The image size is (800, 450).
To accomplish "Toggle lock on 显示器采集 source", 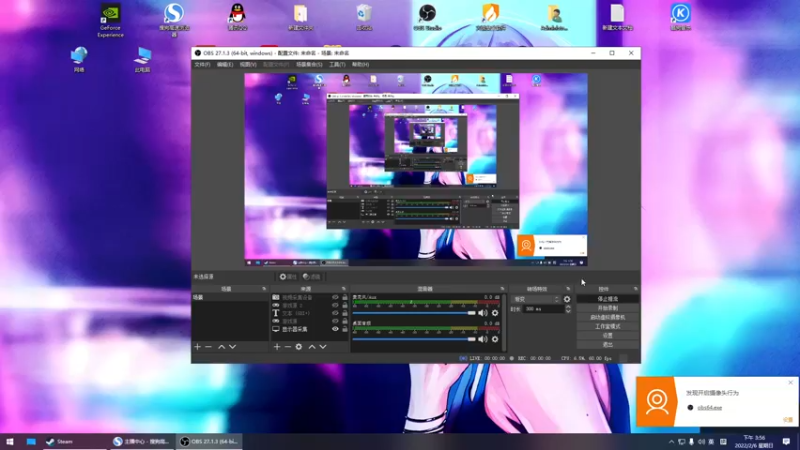I will click(345, 330).
